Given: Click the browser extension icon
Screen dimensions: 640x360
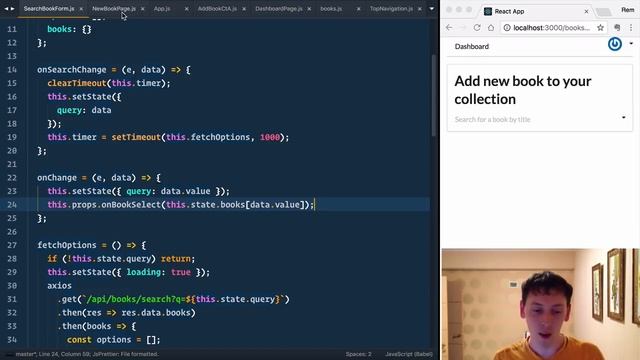Looking at the screenshot, I should [617, 27].
